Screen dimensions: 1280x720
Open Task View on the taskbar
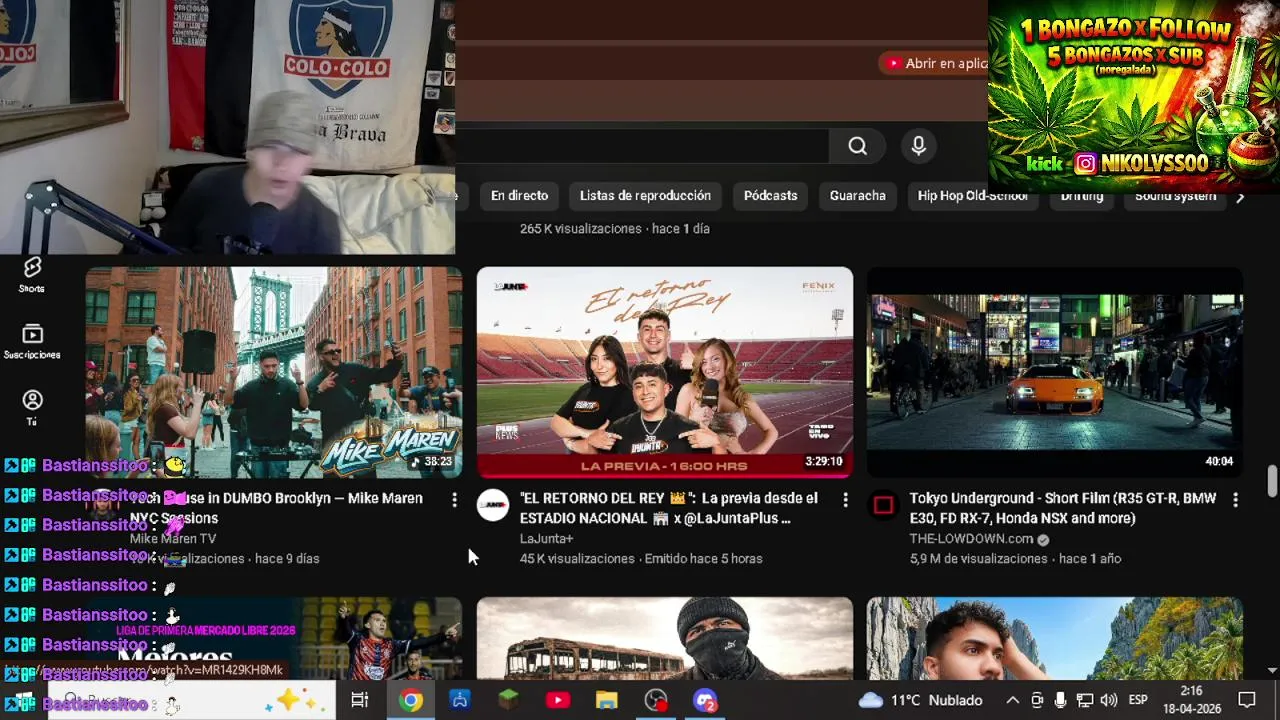click(360, 700)
